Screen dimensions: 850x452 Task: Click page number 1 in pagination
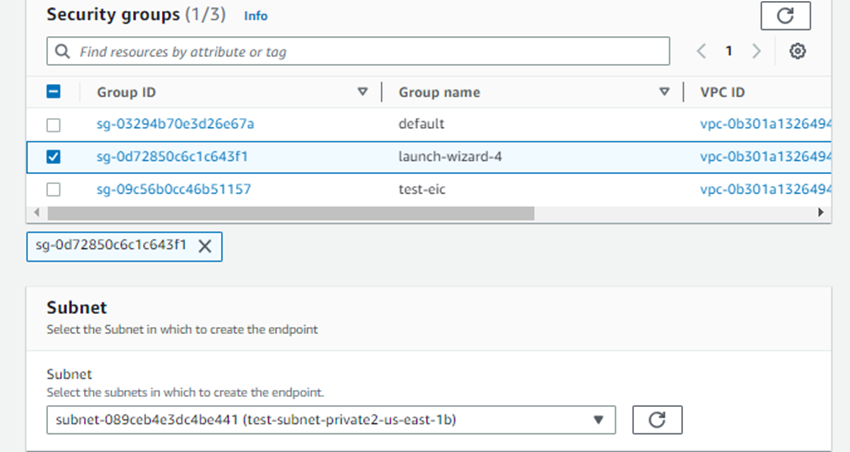(729, 51)
